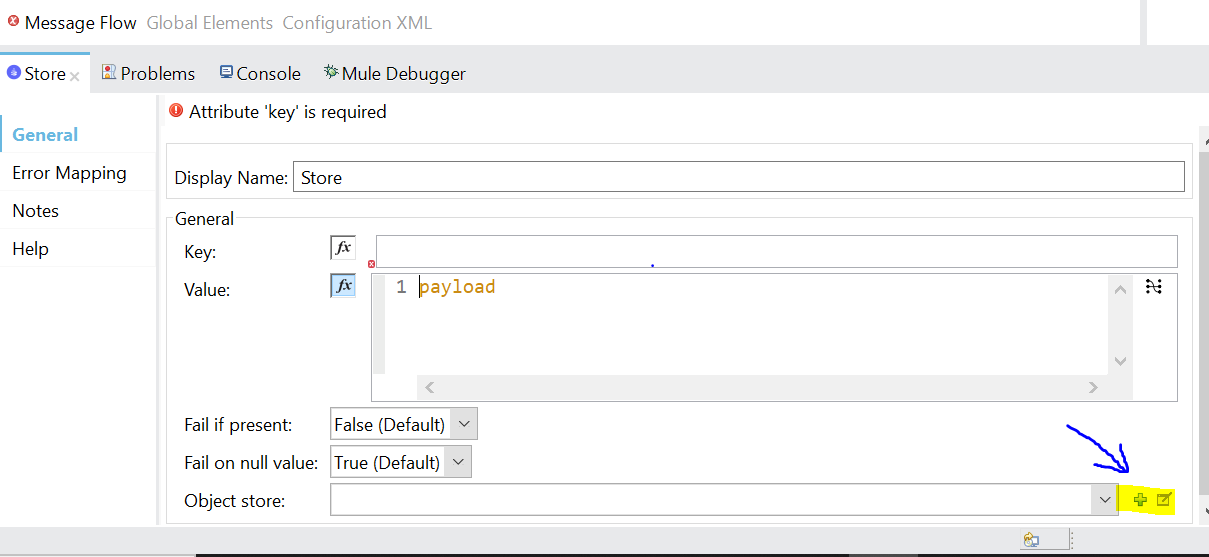Click the Value editor scroll left arrow

pos(429,387)
